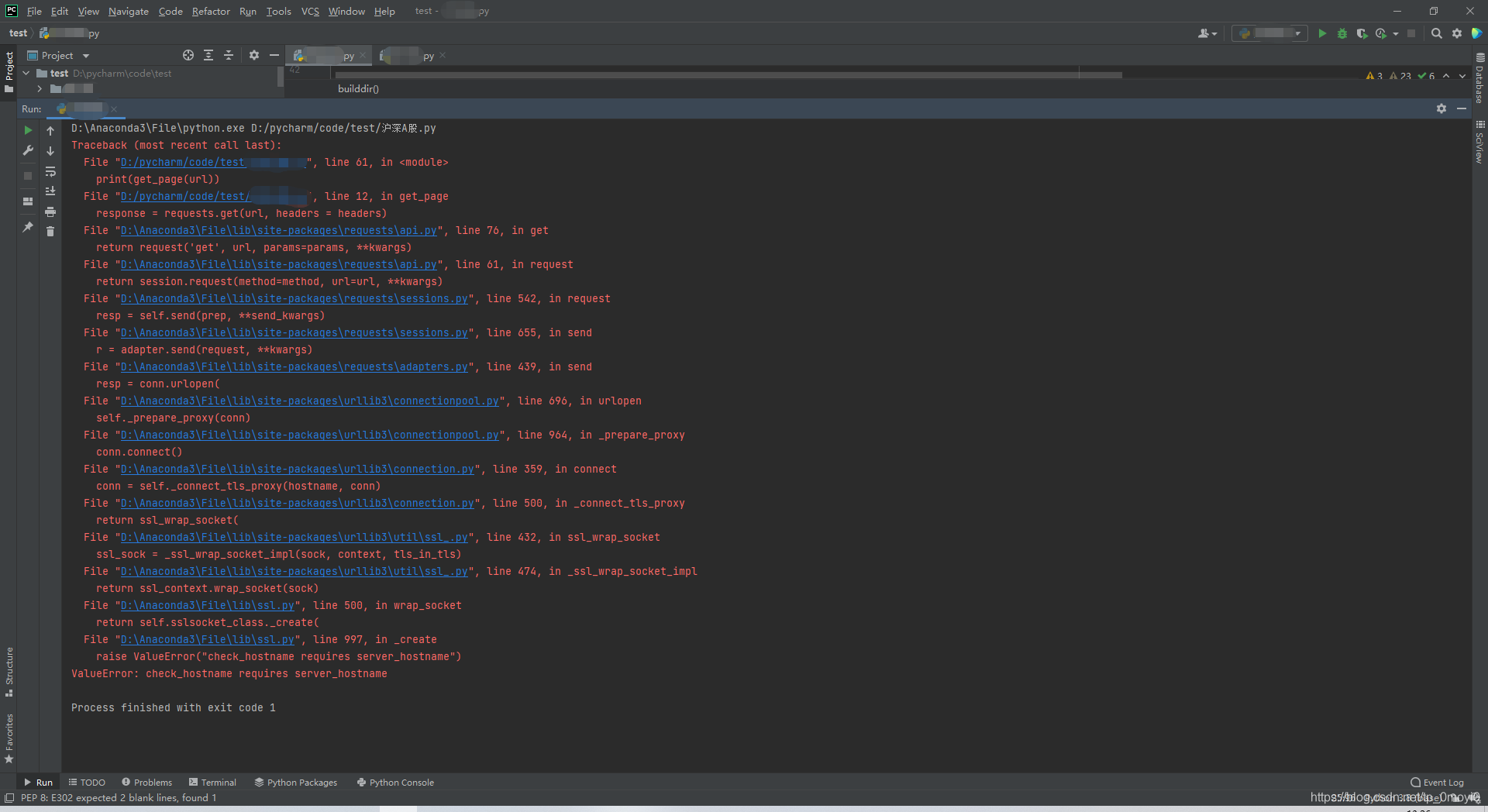Image resolution: width=1488 pixels, height=812 pixels.
Task: Open the print console output icon
Action: point(50,212)
